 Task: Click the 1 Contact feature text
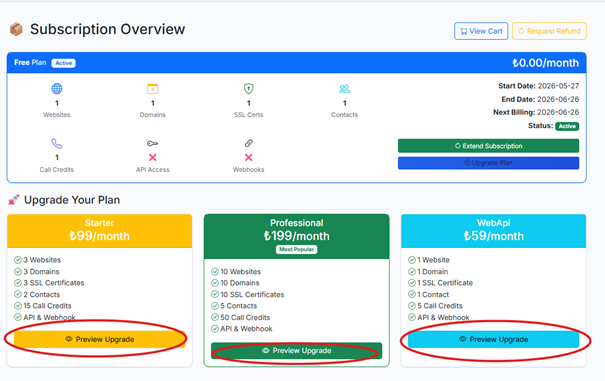point(433,294)
